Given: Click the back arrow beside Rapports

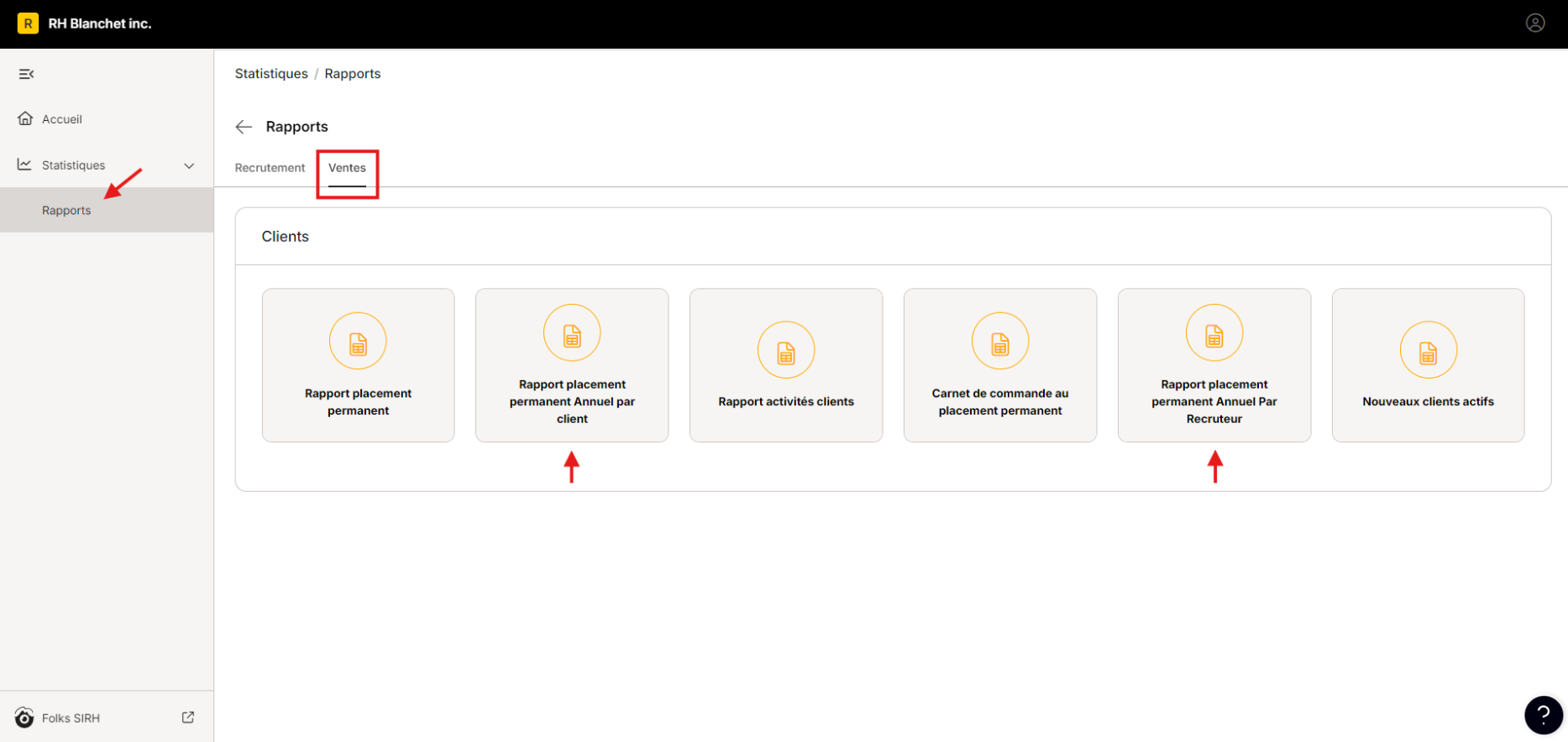Looking at the screenshot, I should (244, 127).
